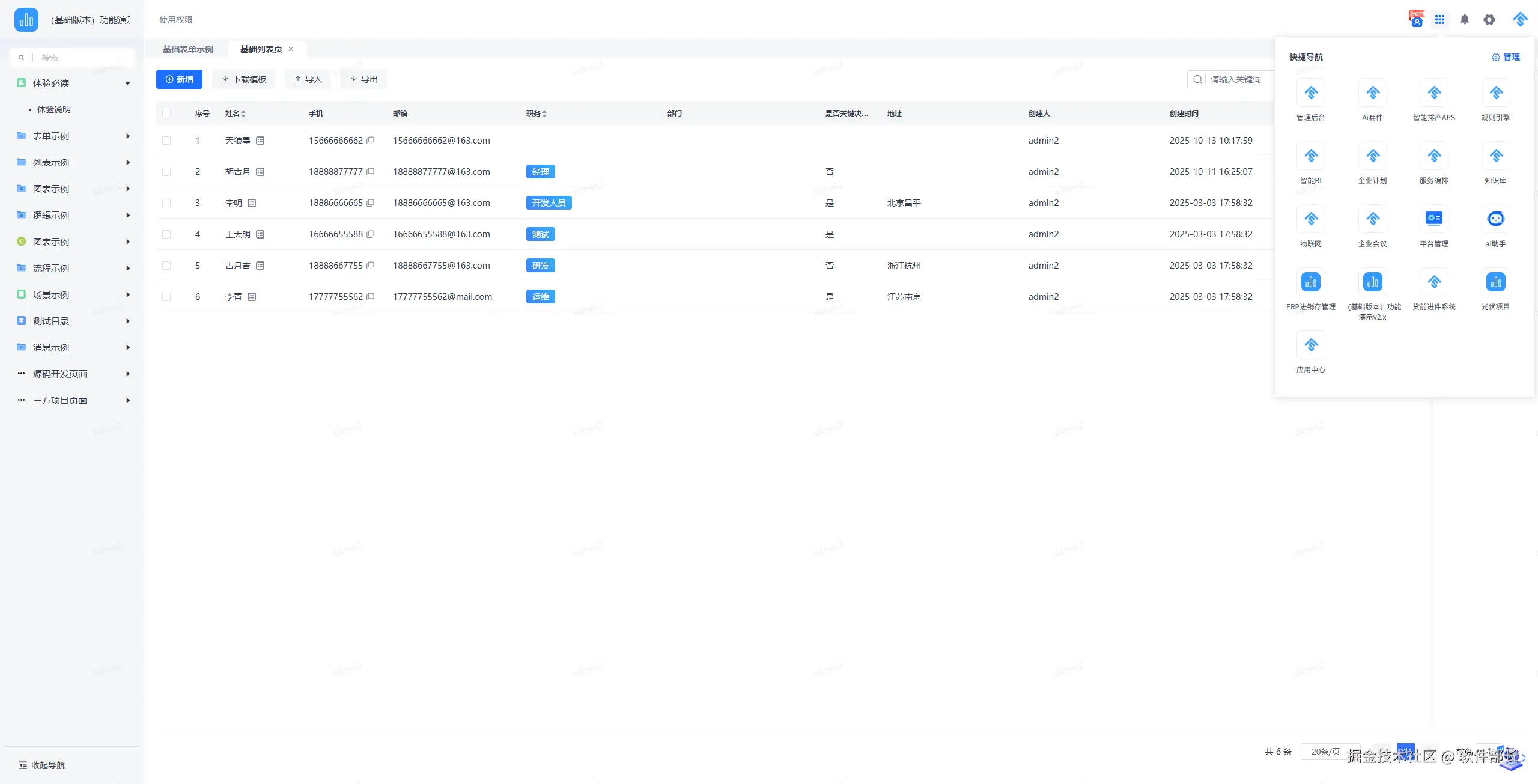
Task: Open ERP进销存管理 app icon
Action: coord(1311,282)
